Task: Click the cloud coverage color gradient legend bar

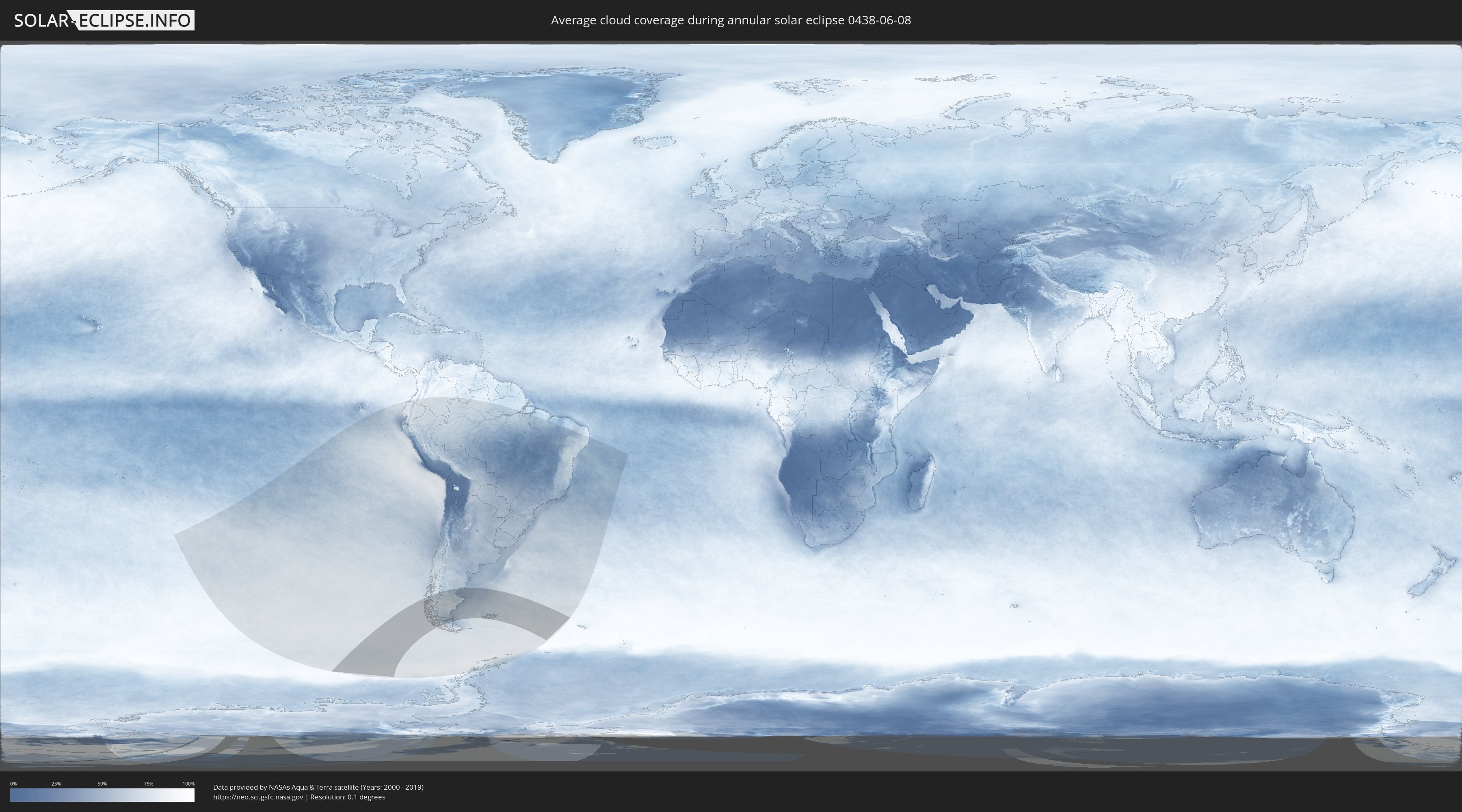Action: click(x=102, y=795)
